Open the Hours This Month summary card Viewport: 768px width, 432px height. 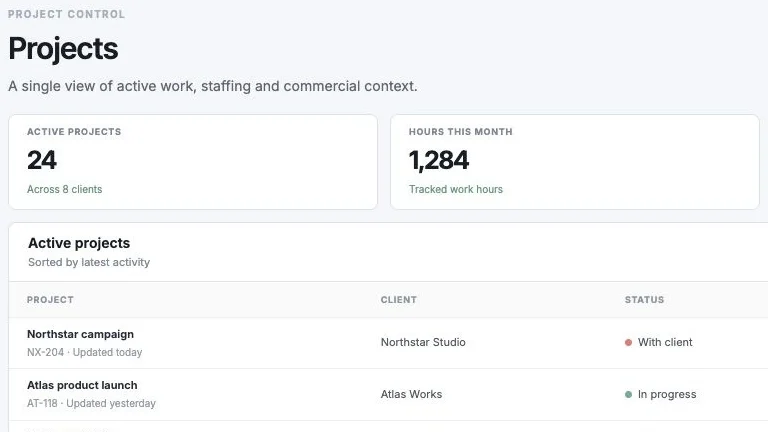575,162
